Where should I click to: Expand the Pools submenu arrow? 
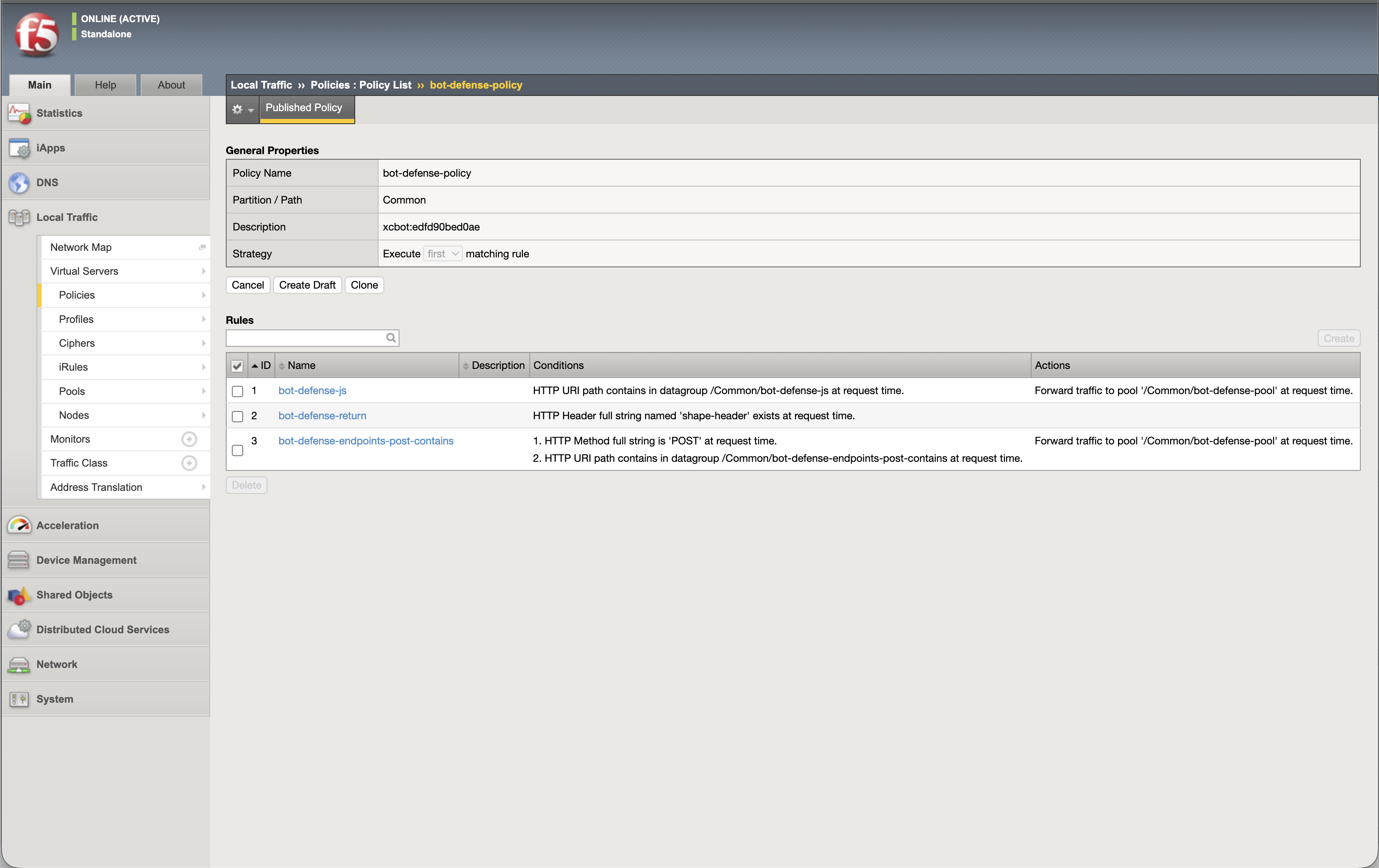tap(203, 391)
